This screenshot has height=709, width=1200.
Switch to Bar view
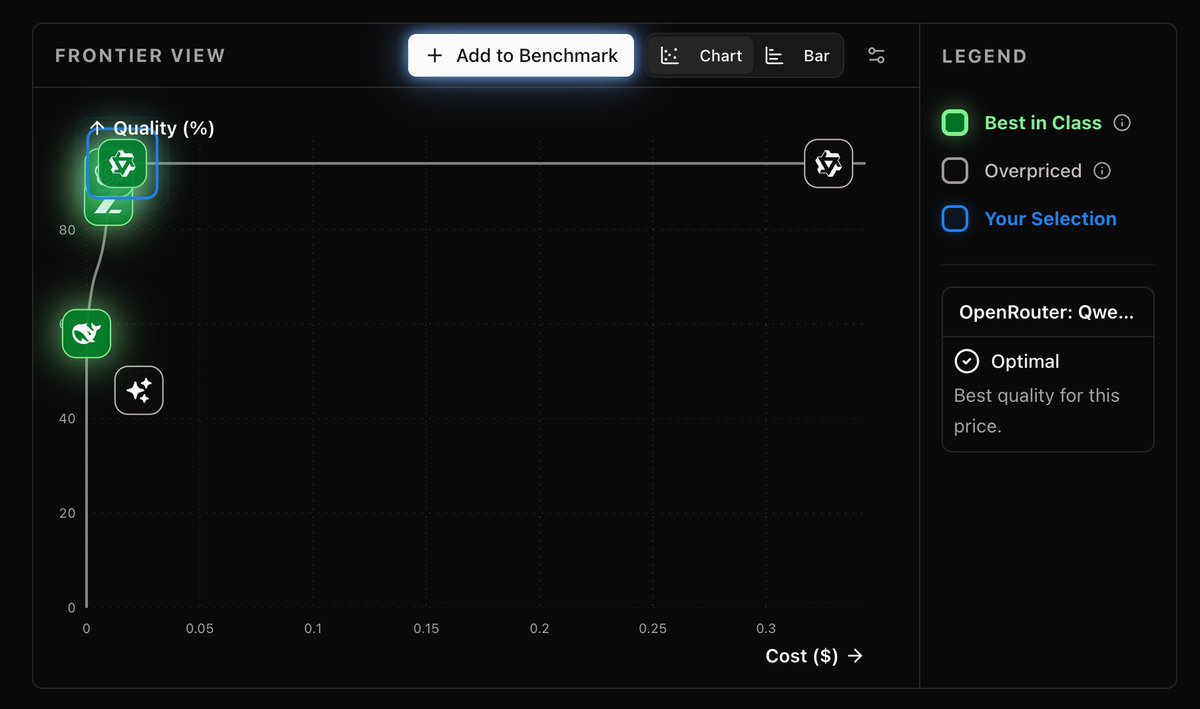[798, 56]
